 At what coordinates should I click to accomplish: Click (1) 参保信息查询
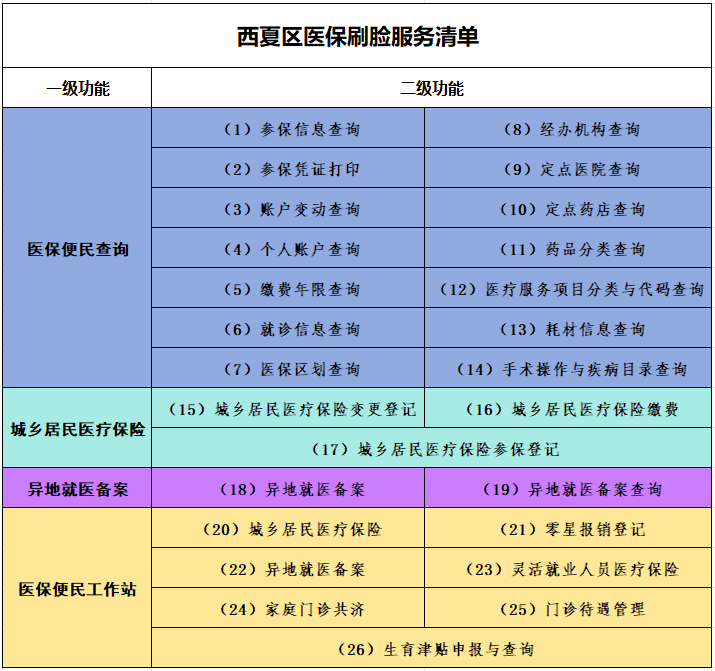(289, 129)
